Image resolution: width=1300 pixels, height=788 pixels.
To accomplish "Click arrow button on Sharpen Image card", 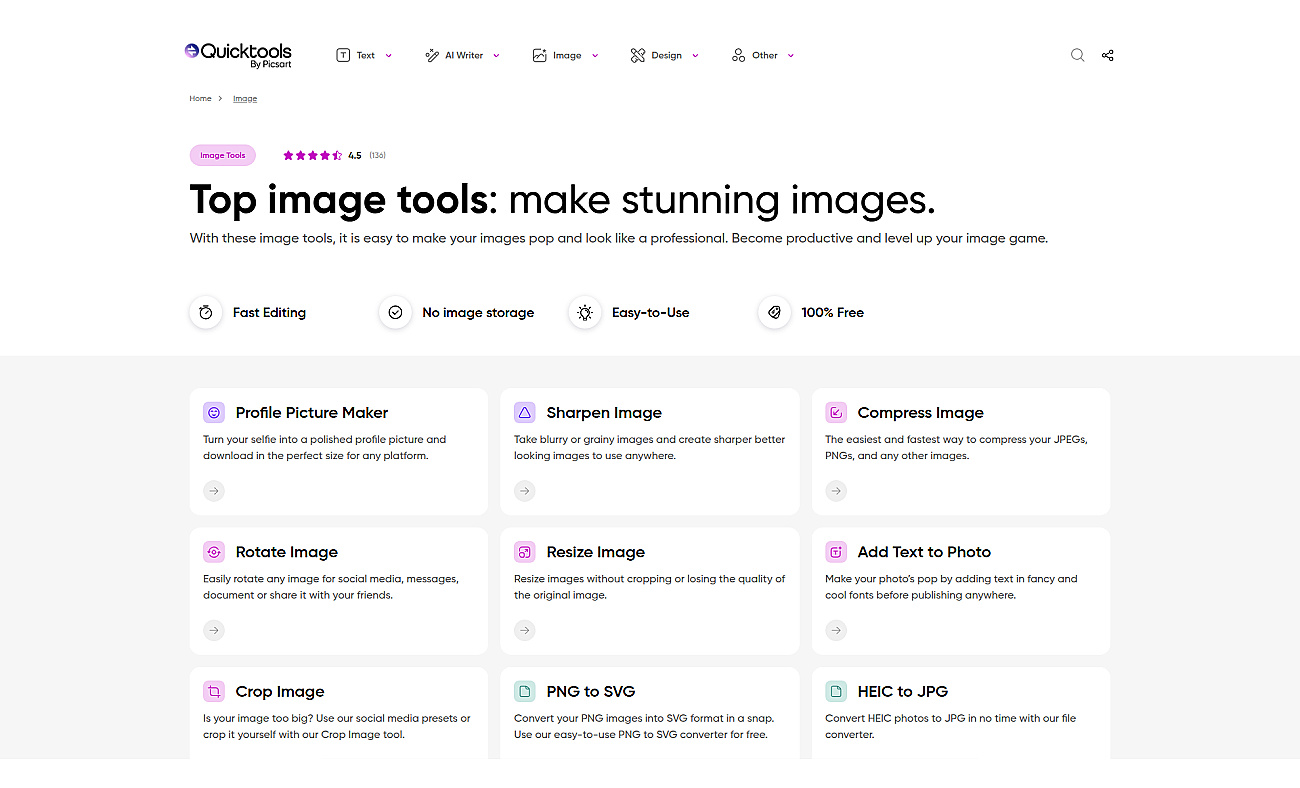I will pos(525,491).
